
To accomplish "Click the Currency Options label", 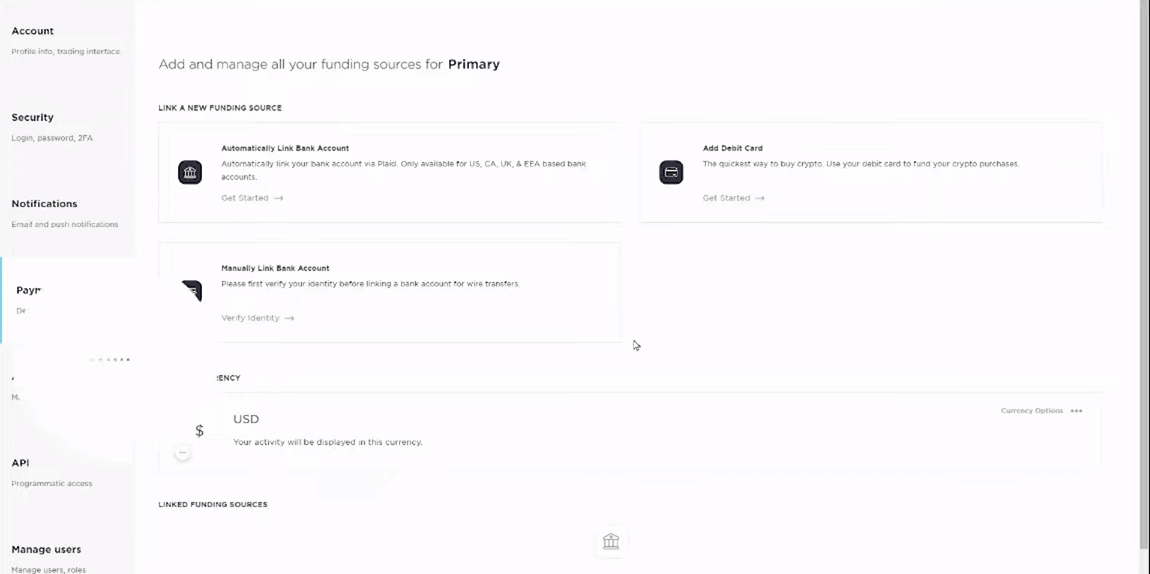I will (1031, 411).
